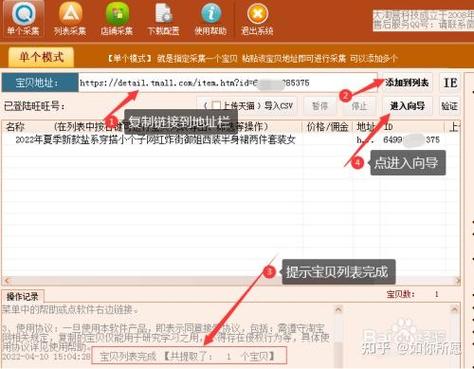Click the list horizontal scrollbar right arrow
This screenshot has height=369, width=474.
pos(457,281)
